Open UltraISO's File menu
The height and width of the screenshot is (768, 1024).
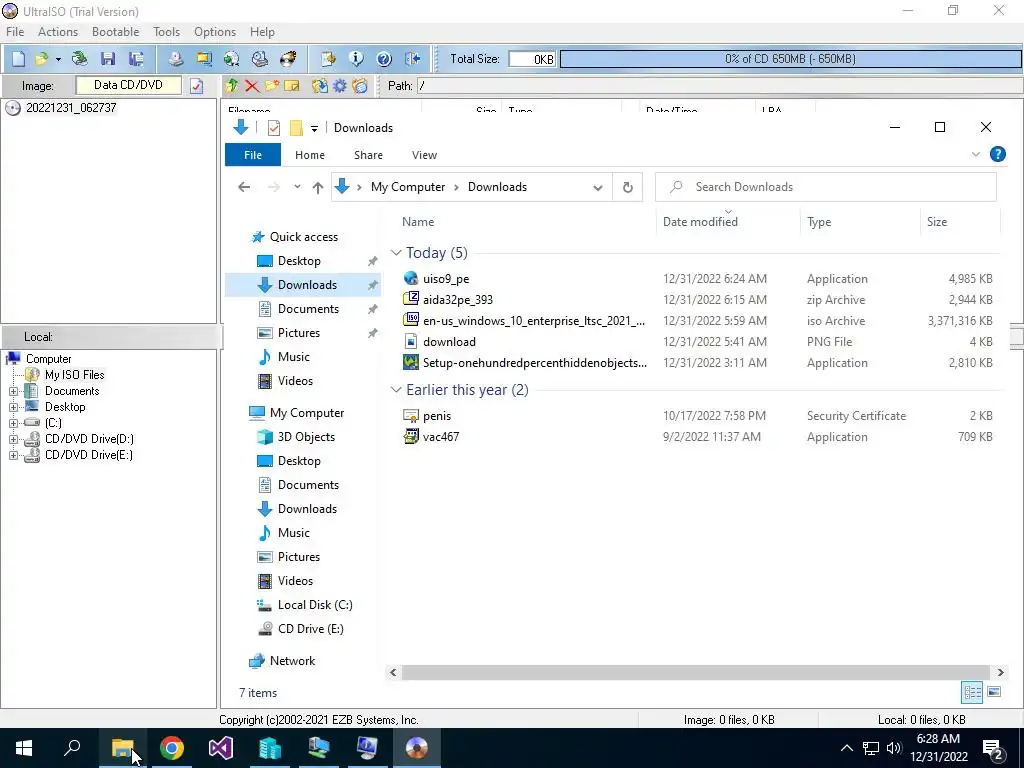coord(15,32)
